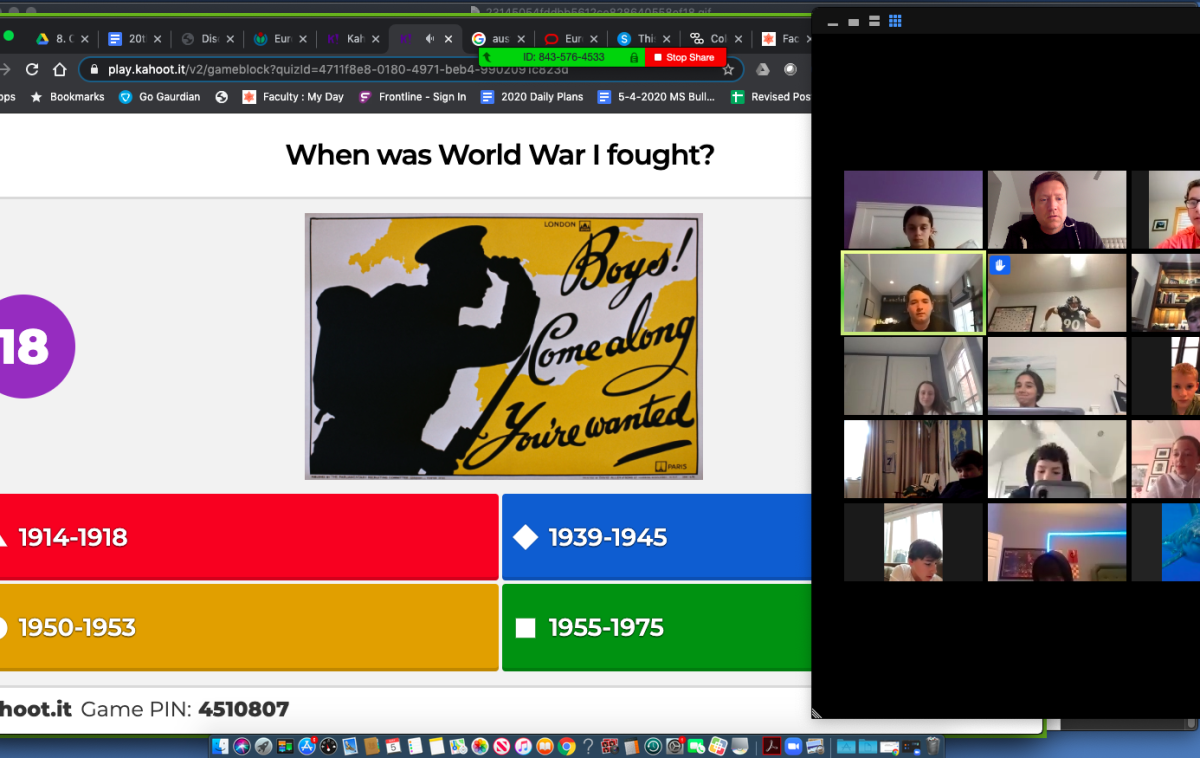
Task: Click the Google Drive icon beside the address bar
Action: tap(762, 71)
